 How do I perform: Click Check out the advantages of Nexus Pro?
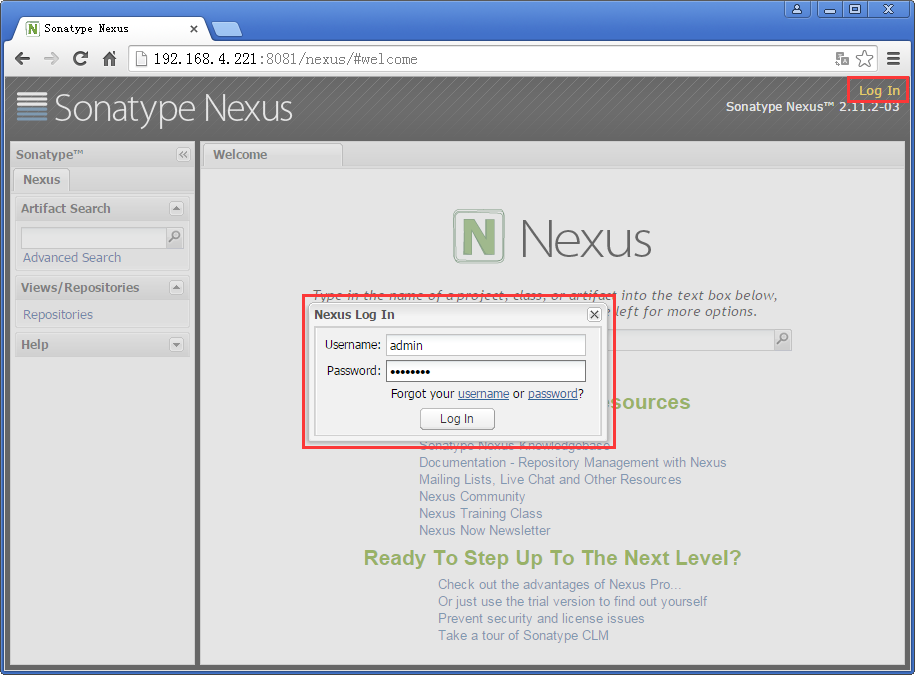pyautogui.click(x=560, y=585)
